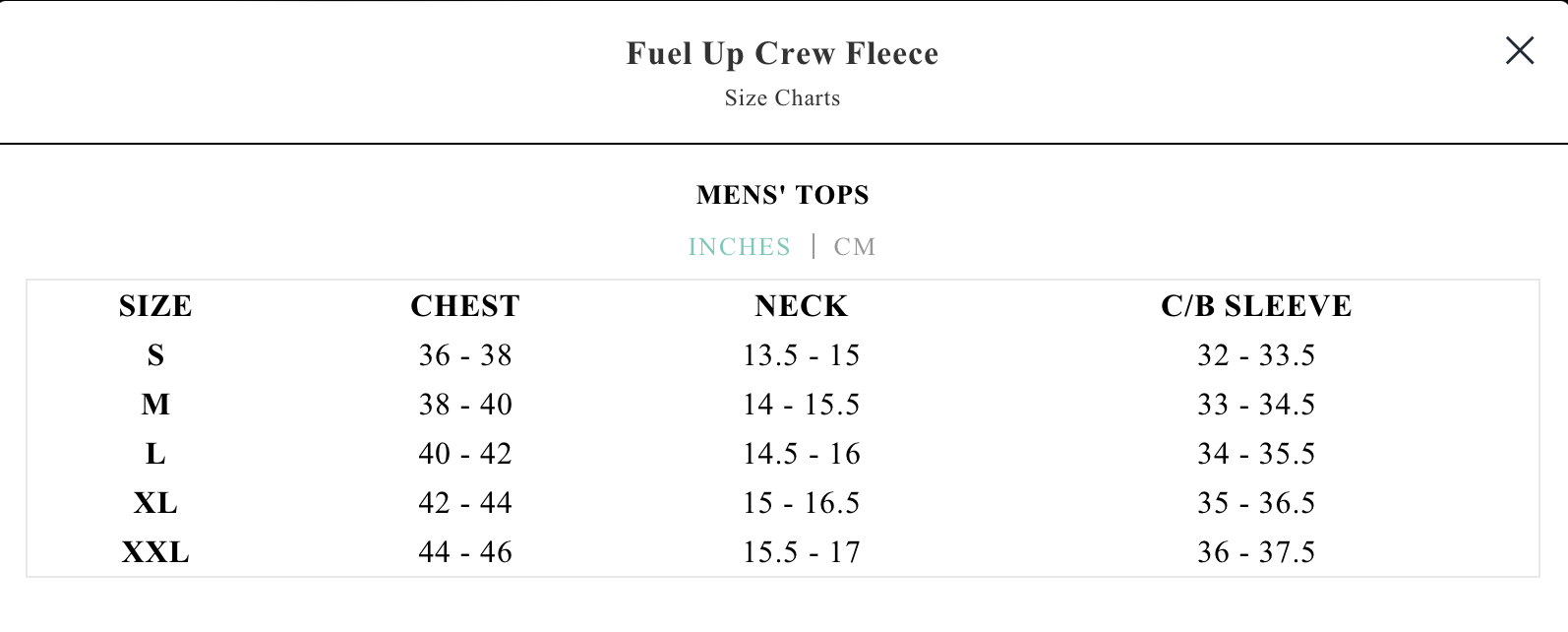Click chest value 42 - 44
The width and height of the screenshot is (1568, 632).
(x=464, y=503)
